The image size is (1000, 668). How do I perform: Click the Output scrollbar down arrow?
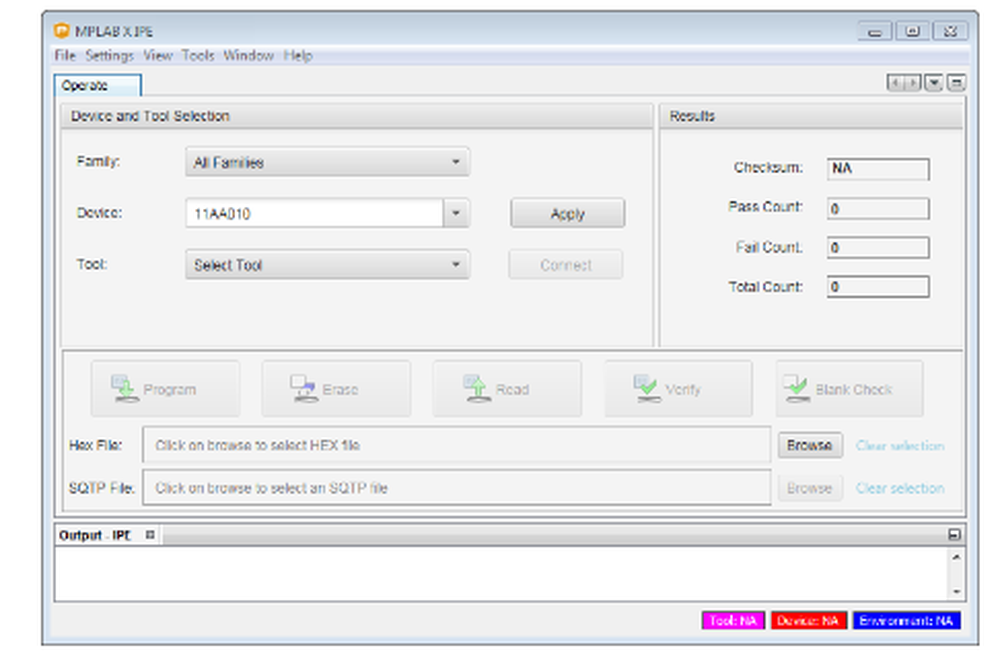(x=956, y=591)
